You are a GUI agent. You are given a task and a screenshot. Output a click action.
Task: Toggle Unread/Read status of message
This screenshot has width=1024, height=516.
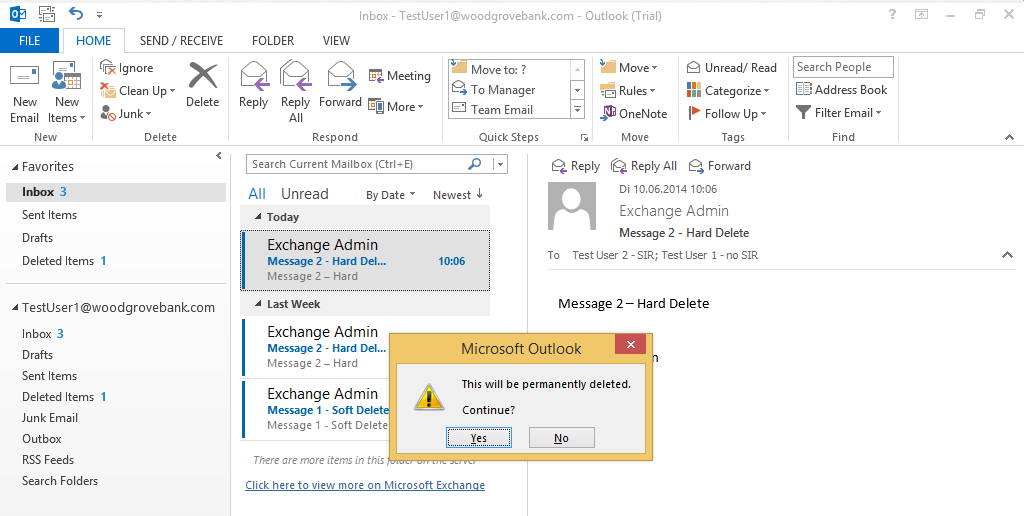pyautogui.click(x=731, y=67)
